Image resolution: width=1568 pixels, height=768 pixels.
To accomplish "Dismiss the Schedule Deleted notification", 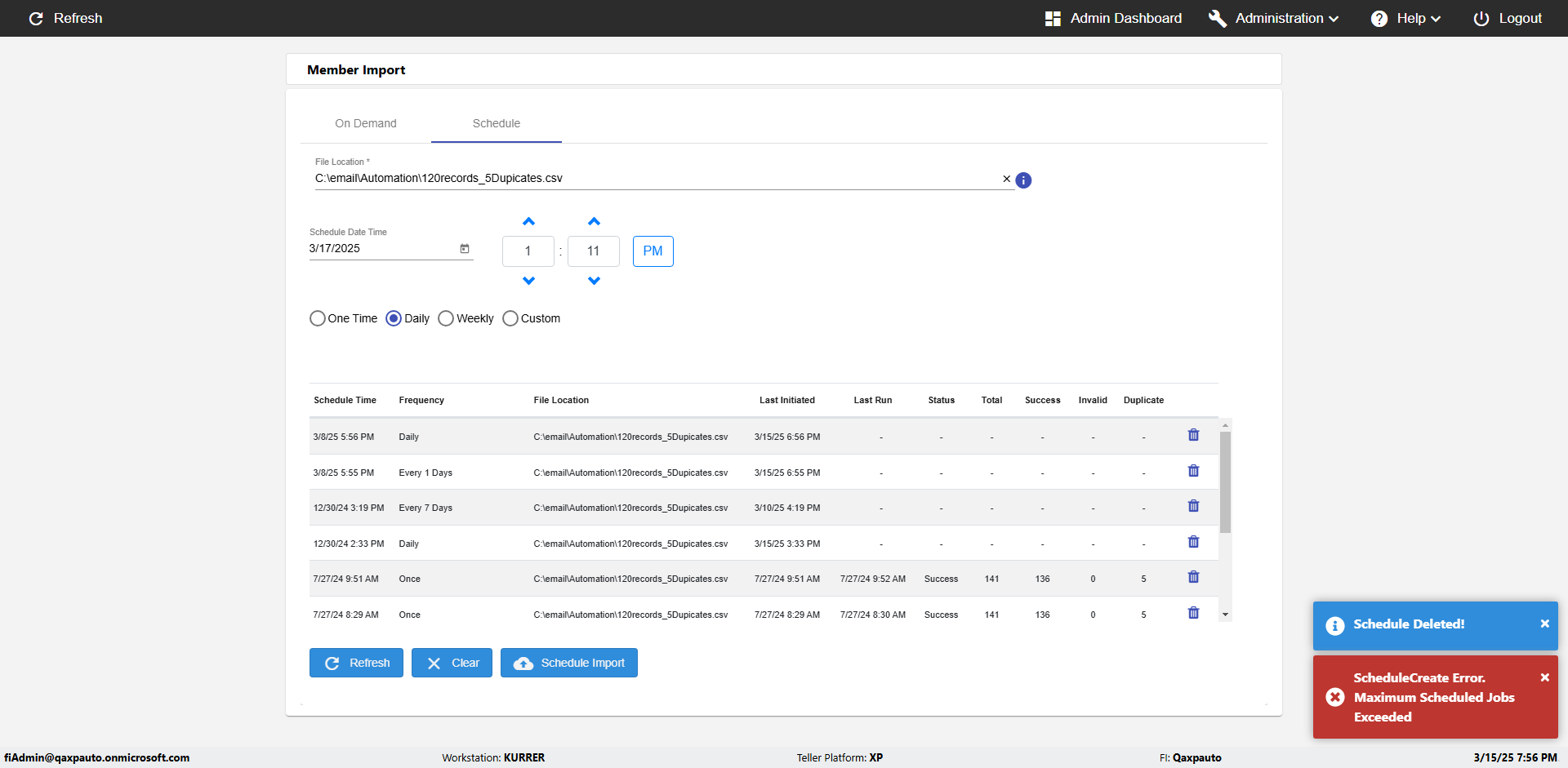I will point(1544,624).
